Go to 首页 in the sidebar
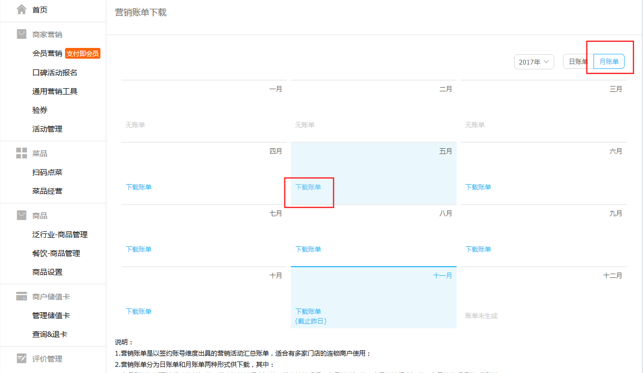 point(40,9)
